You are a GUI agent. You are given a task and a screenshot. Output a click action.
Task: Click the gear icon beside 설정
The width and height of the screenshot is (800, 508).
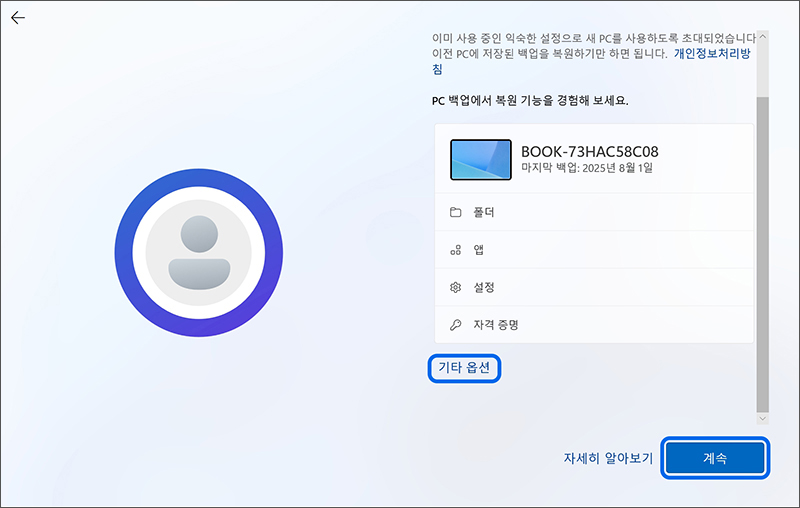[x=456, y=288]
